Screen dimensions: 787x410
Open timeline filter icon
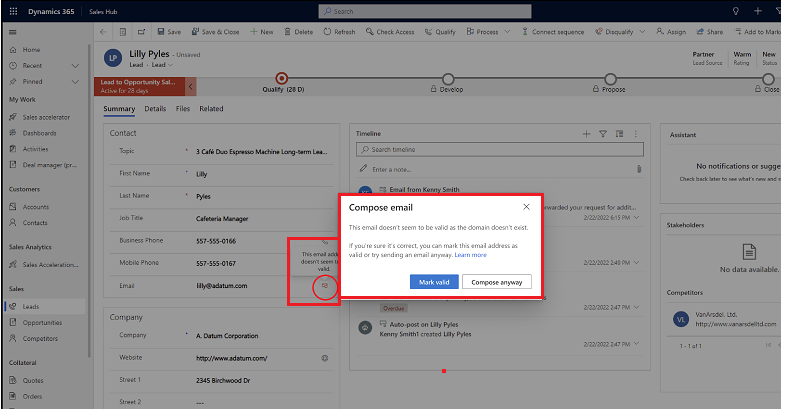click(x=603, y=133)
